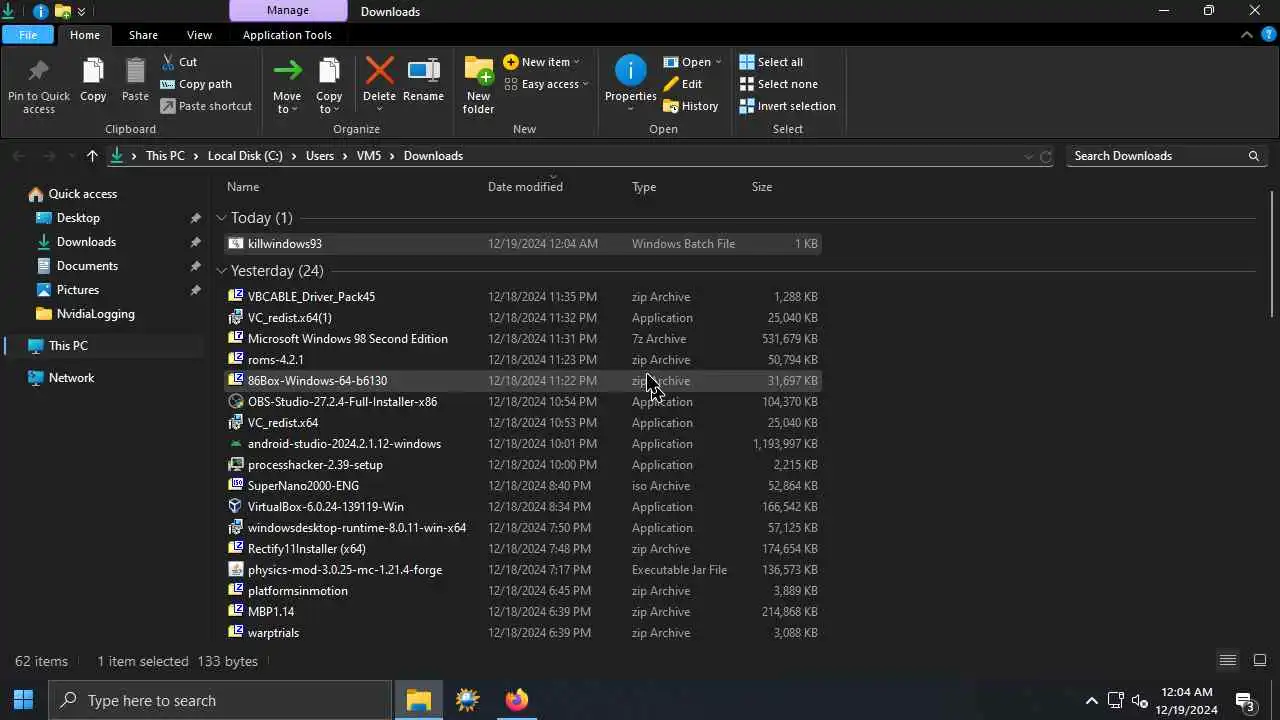Open Firefox from the taskbar
The width and height of the screenshot is (1280, 720).
(x=516, y=700)
